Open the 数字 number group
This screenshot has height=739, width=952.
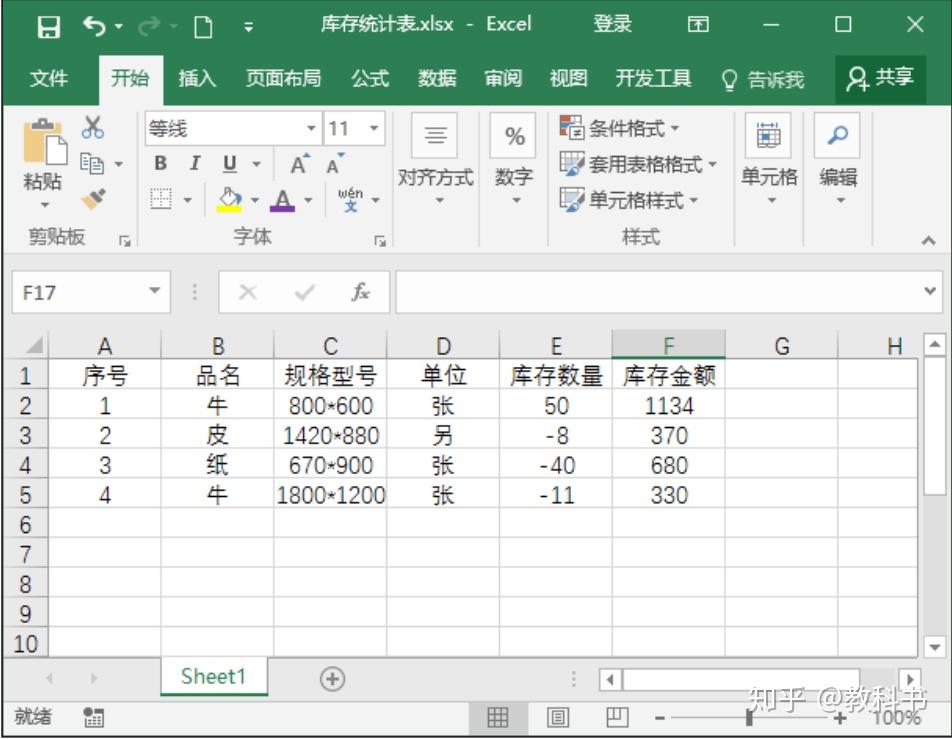coord(514,160)
